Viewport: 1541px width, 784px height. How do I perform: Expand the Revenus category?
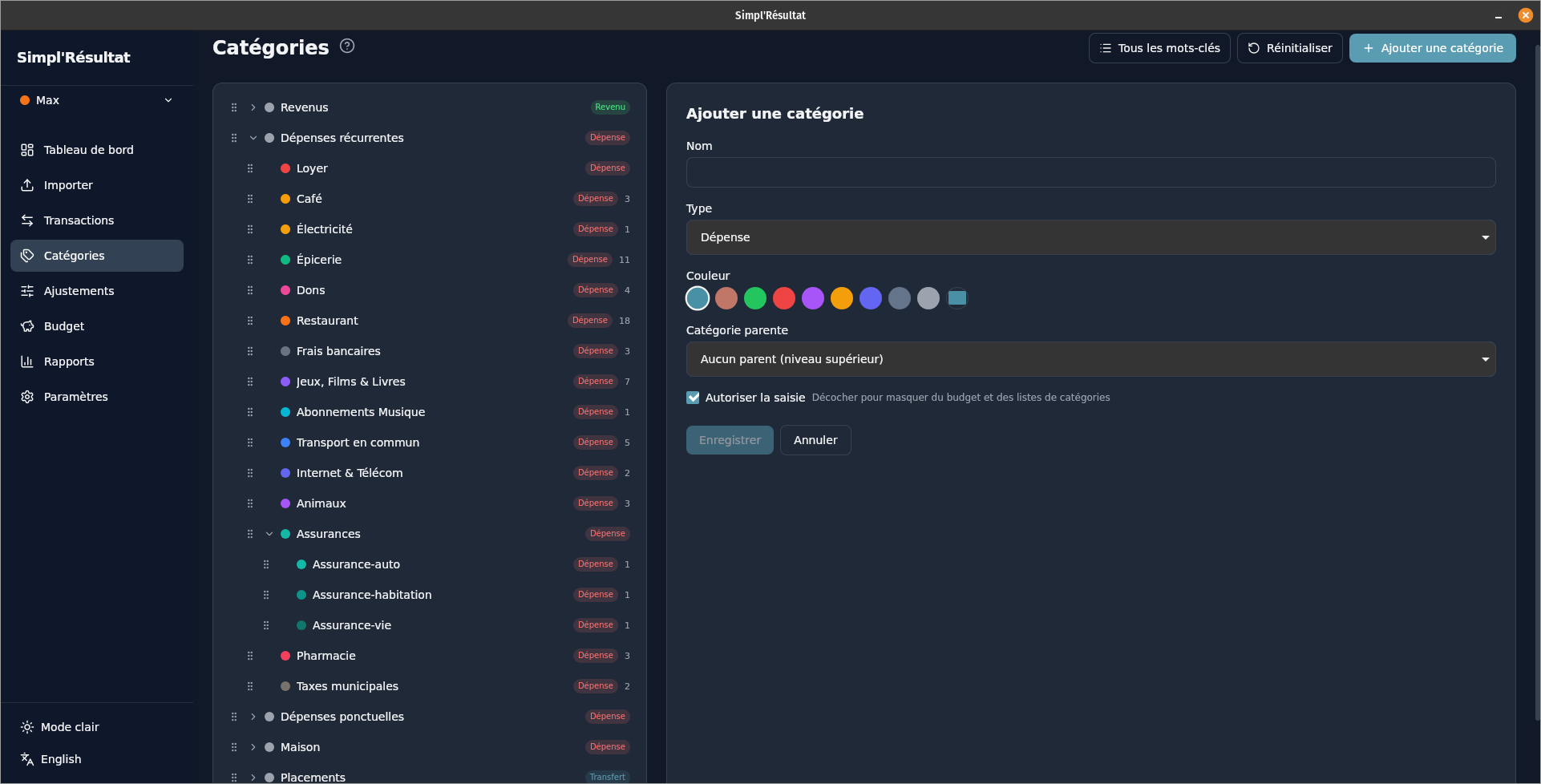pos(253,107)
